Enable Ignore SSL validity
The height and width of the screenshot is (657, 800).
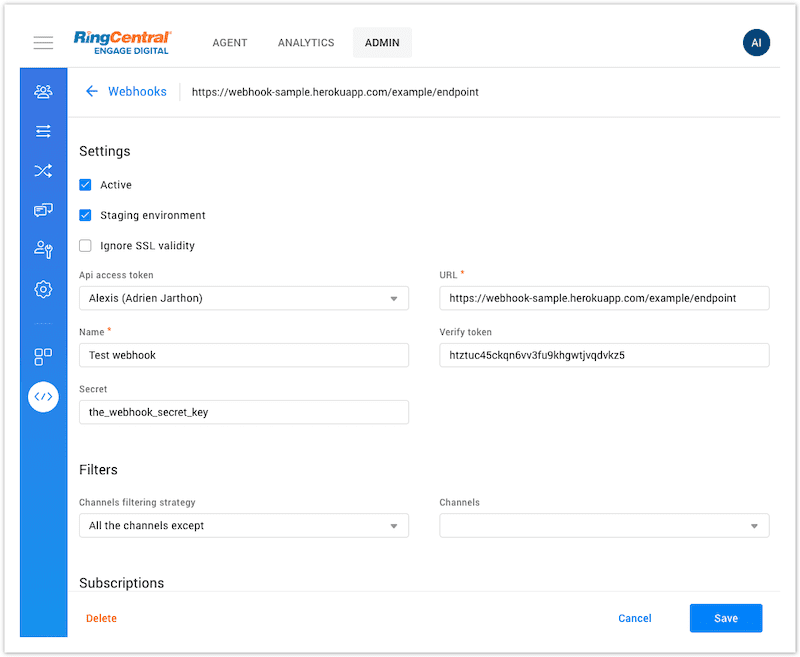(85, 245)
